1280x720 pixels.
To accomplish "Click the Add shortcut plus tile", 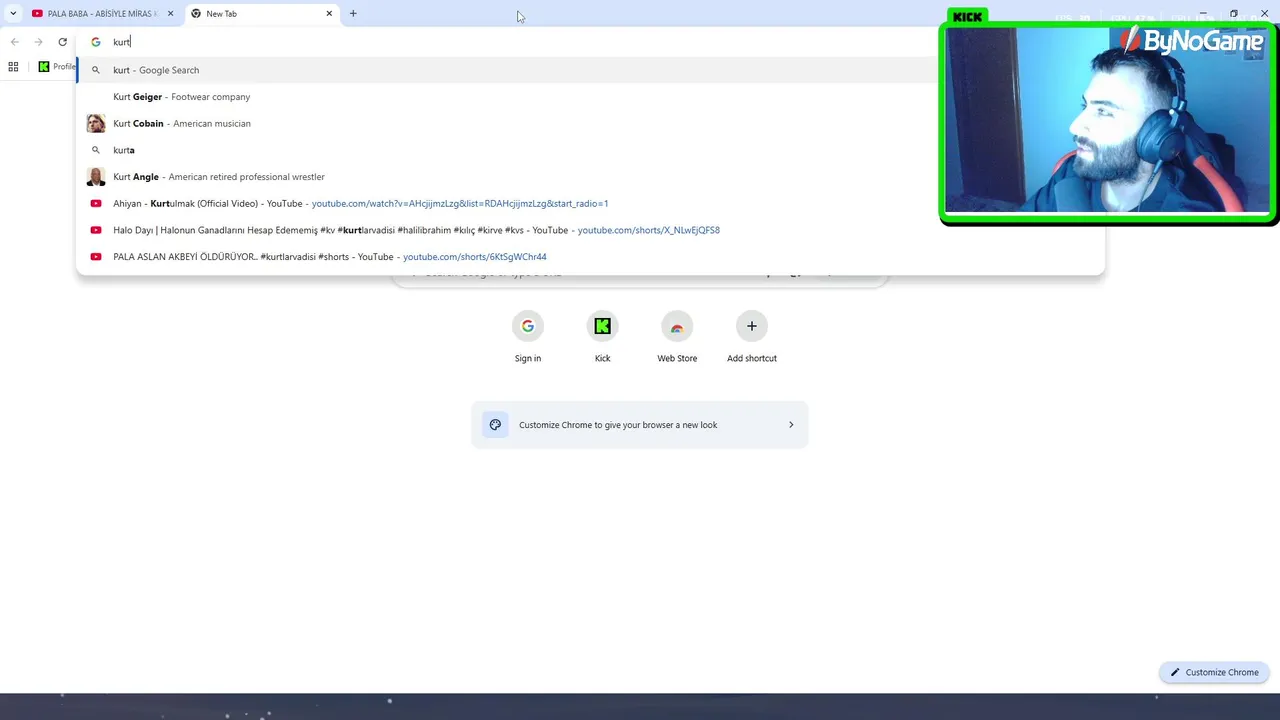I will click(x=752, y=337).
